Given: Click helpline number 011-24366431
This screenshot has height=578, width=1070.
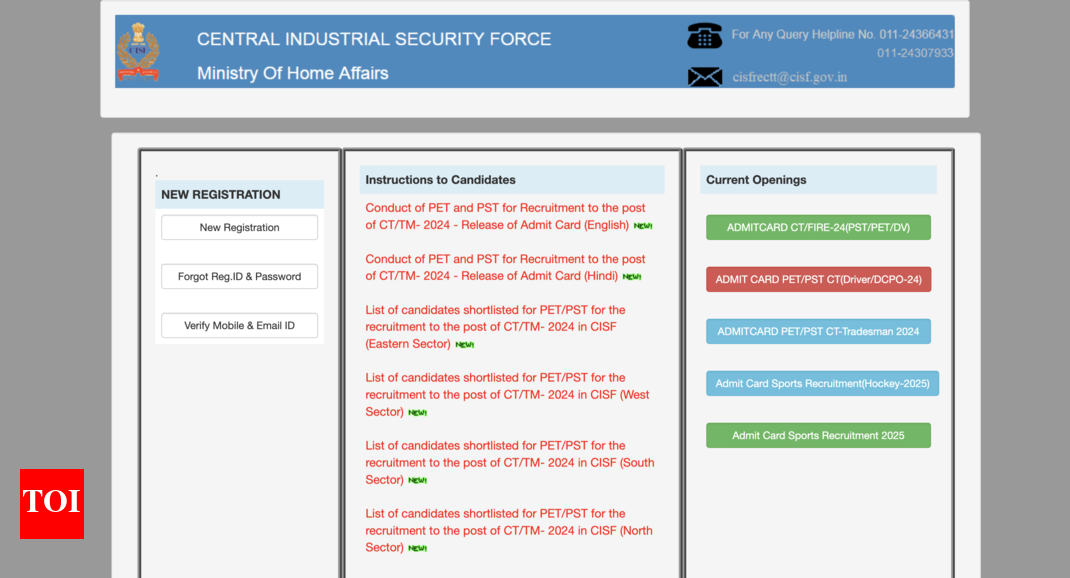Looking at the screenshot, I should coord(916,34).
